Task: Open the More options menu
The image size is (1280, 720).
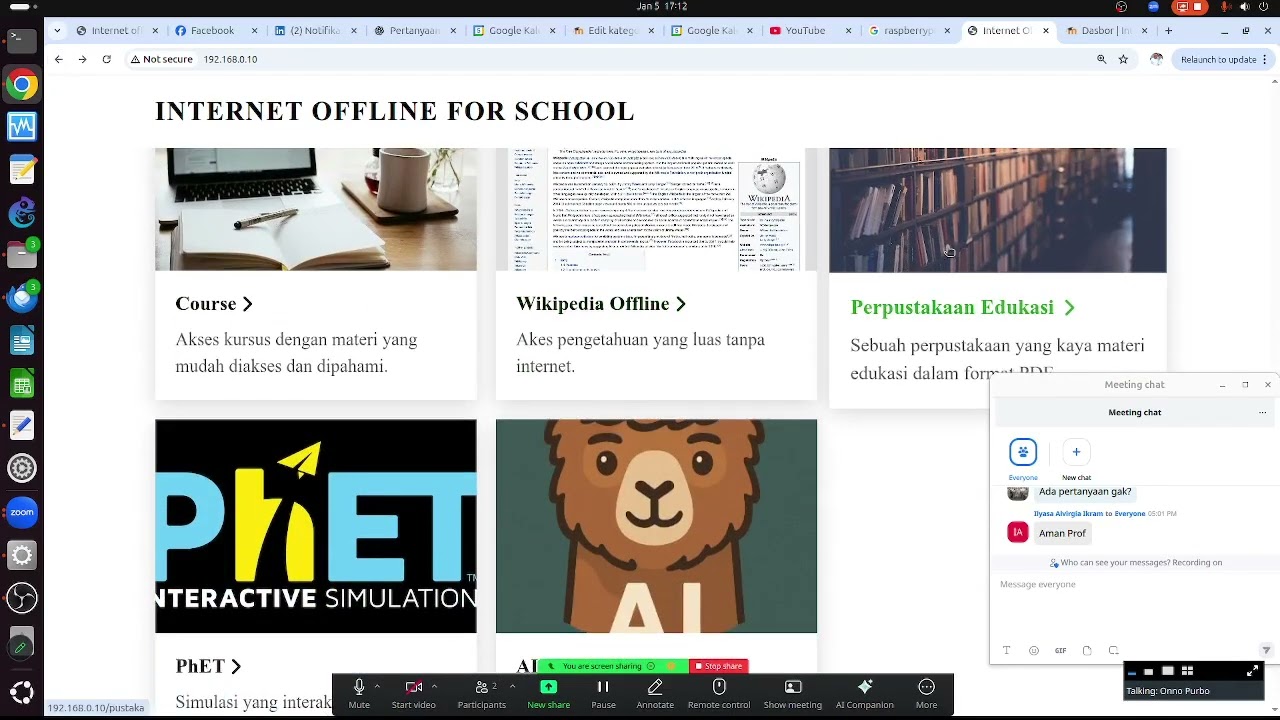Action: coord(926,693)
